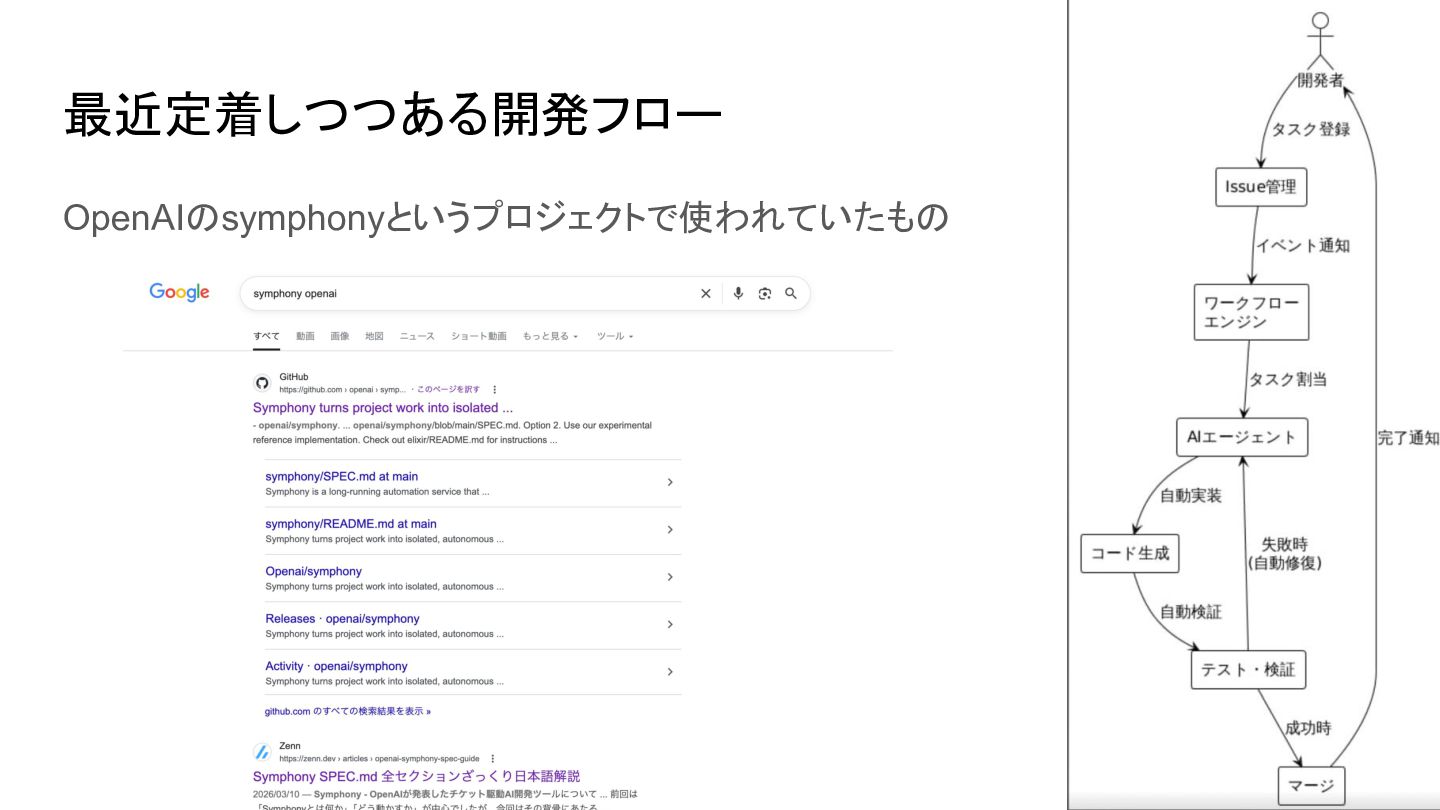Click the slide title '最近定着しつつある開発フロー'
Screen dimensions: 1440x810
pyautogui.click(x=392, y=114)
